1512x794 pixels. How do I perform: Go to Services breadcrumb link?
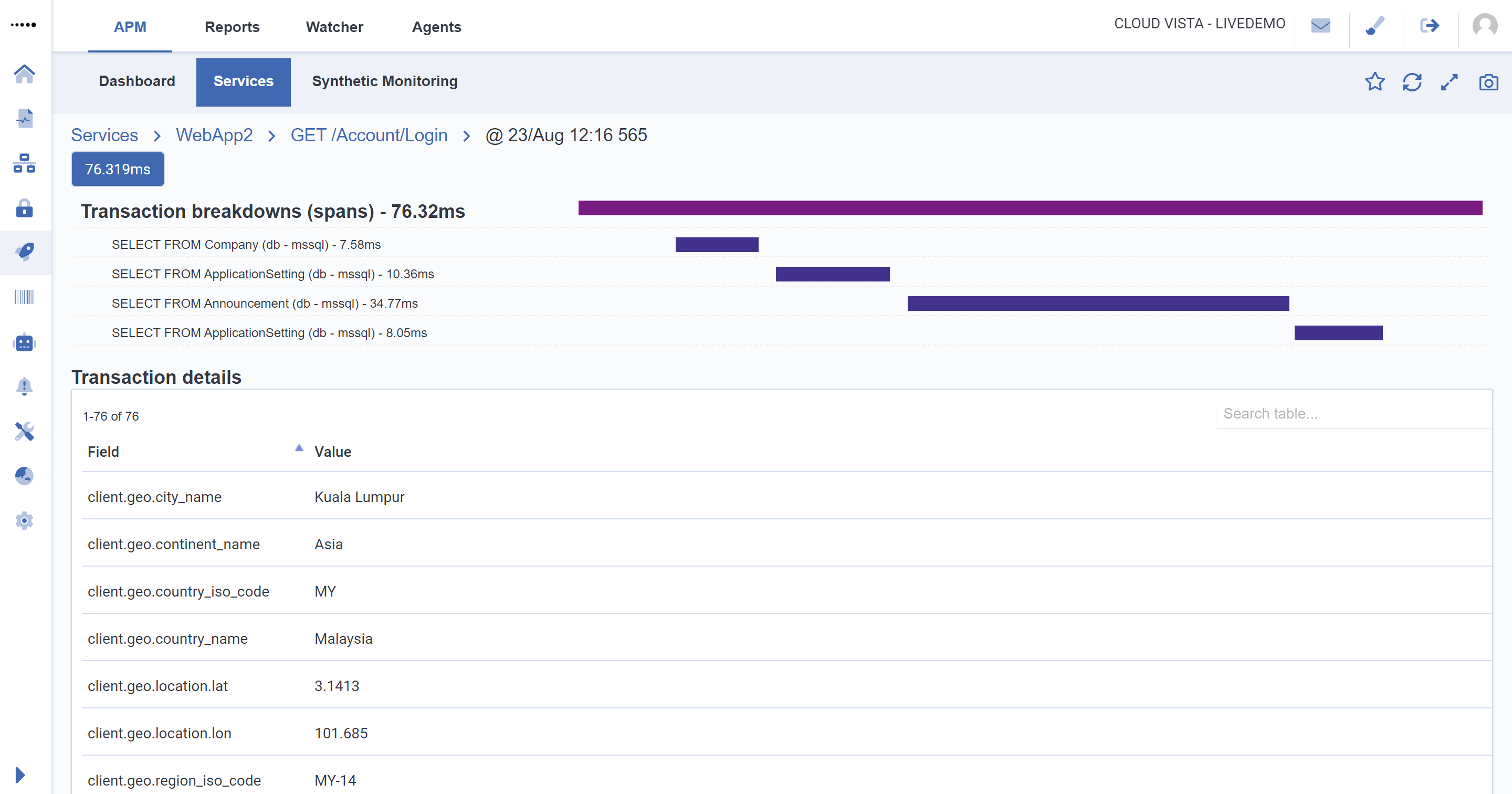pos(104,135)
